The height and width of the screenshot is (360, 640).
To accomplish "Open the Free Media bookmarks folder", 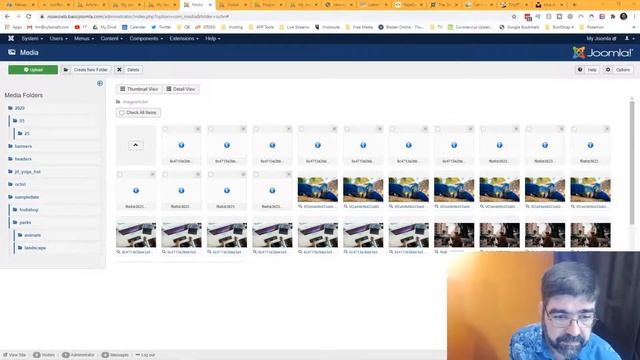I will [359, 27].
